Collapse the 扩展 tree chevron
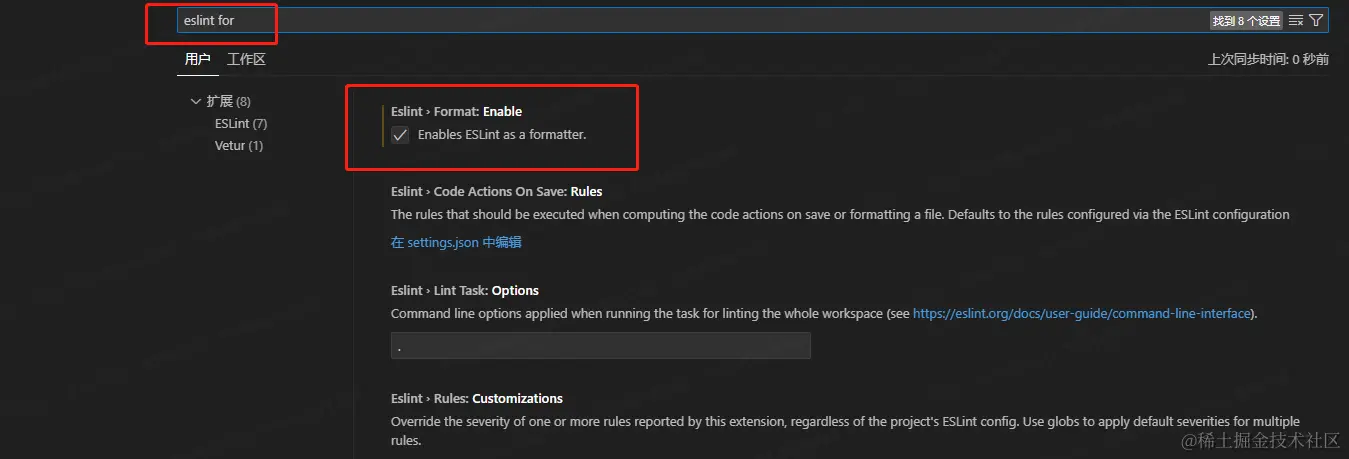This screenshot has height=459, width=1349. coord(194,101)
